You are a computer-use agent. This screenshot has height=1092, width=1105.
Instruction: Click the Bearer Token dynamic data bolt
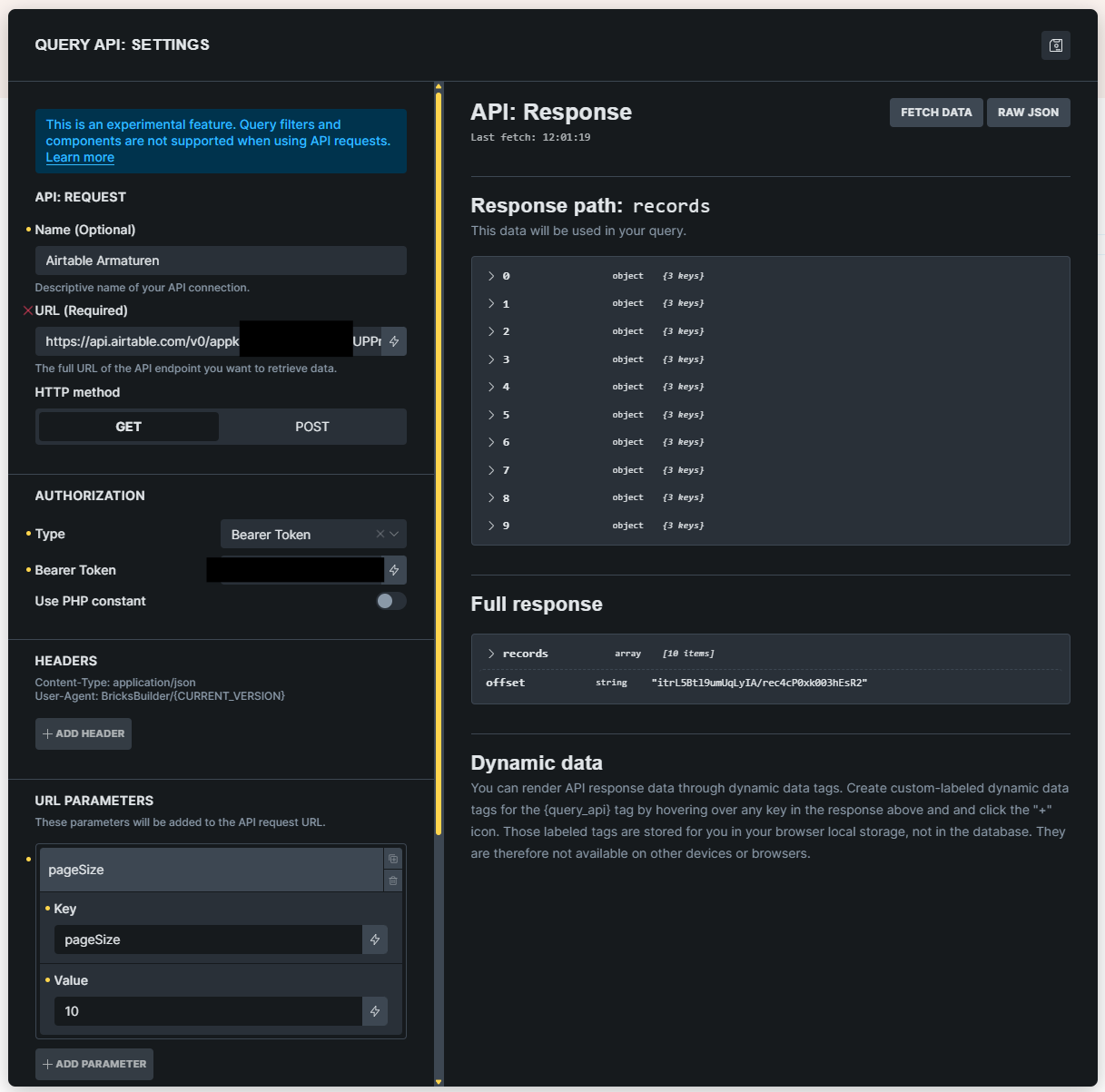[394, 570]
